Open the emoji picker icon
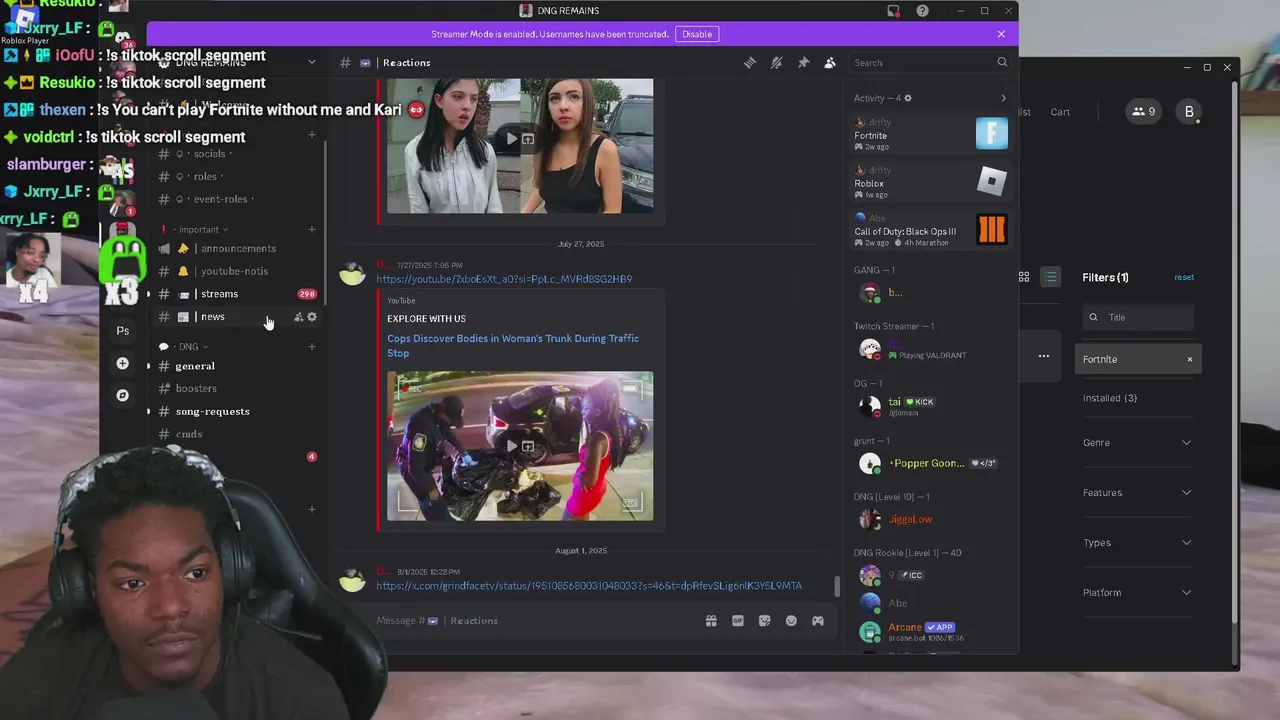Viewport: 1280px width, 720px height. point(791,621)
